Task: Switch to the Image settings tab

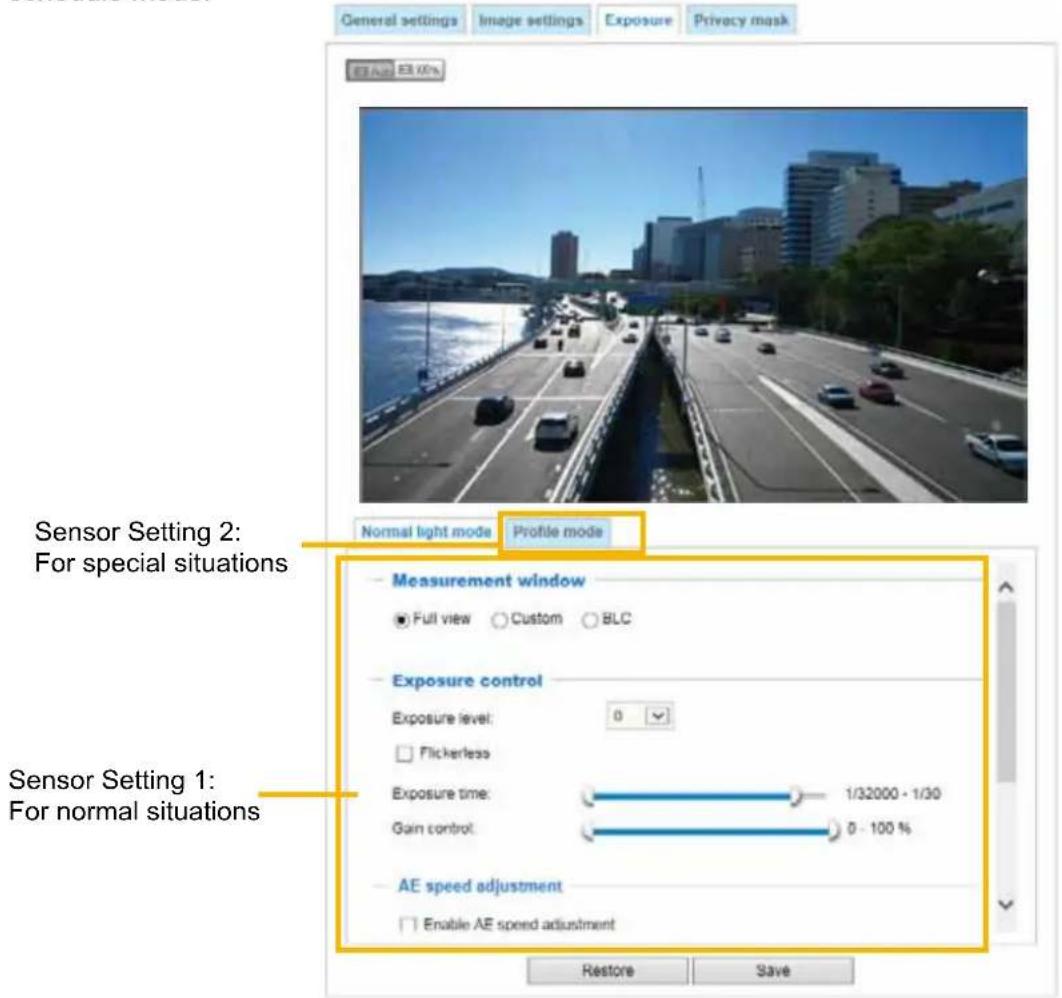Action: pyautogui.click(x=531, y=20)
